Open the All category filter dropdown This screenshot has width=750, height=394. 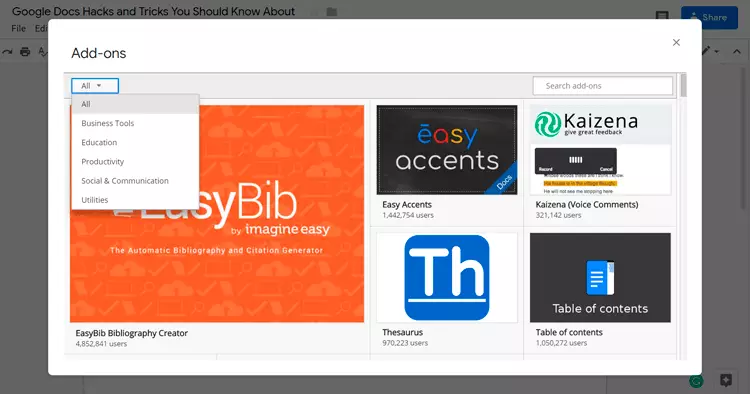point(95,86)
